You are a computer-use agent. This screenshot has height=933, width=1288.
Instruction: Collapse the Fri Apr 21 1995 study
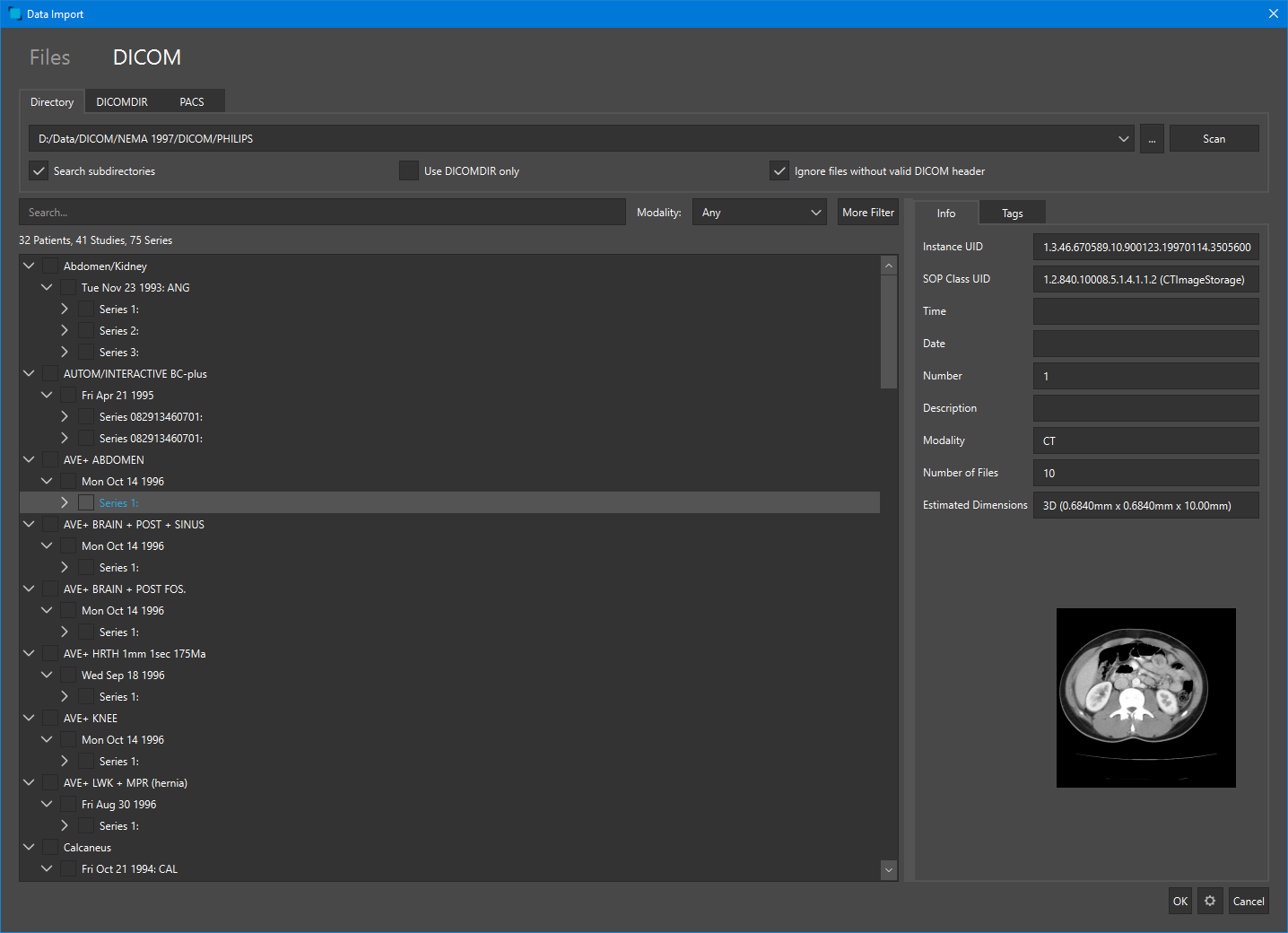(x=47, y=395)
